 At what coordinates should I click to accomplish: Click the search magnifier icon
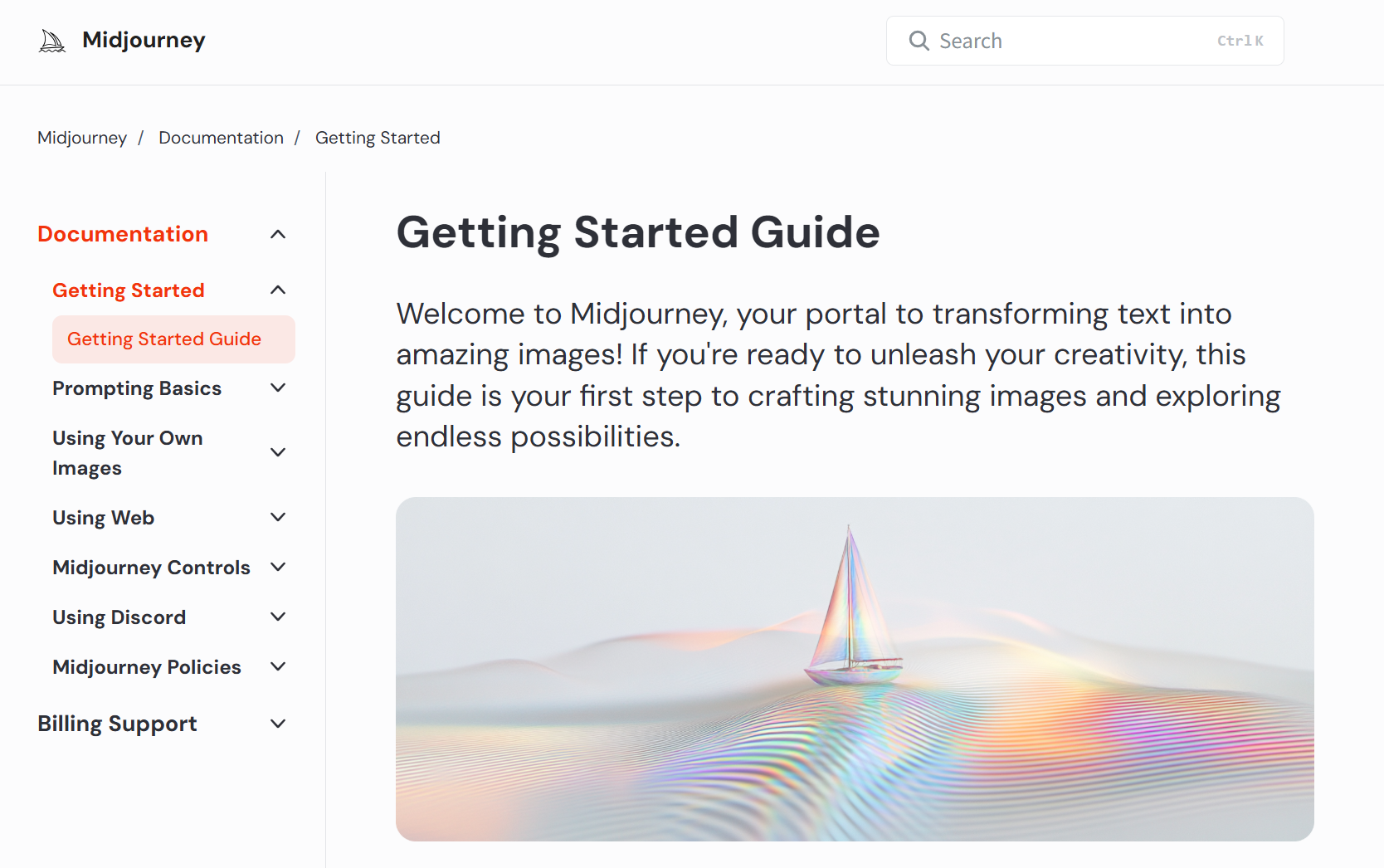click(x=919, y=41)
